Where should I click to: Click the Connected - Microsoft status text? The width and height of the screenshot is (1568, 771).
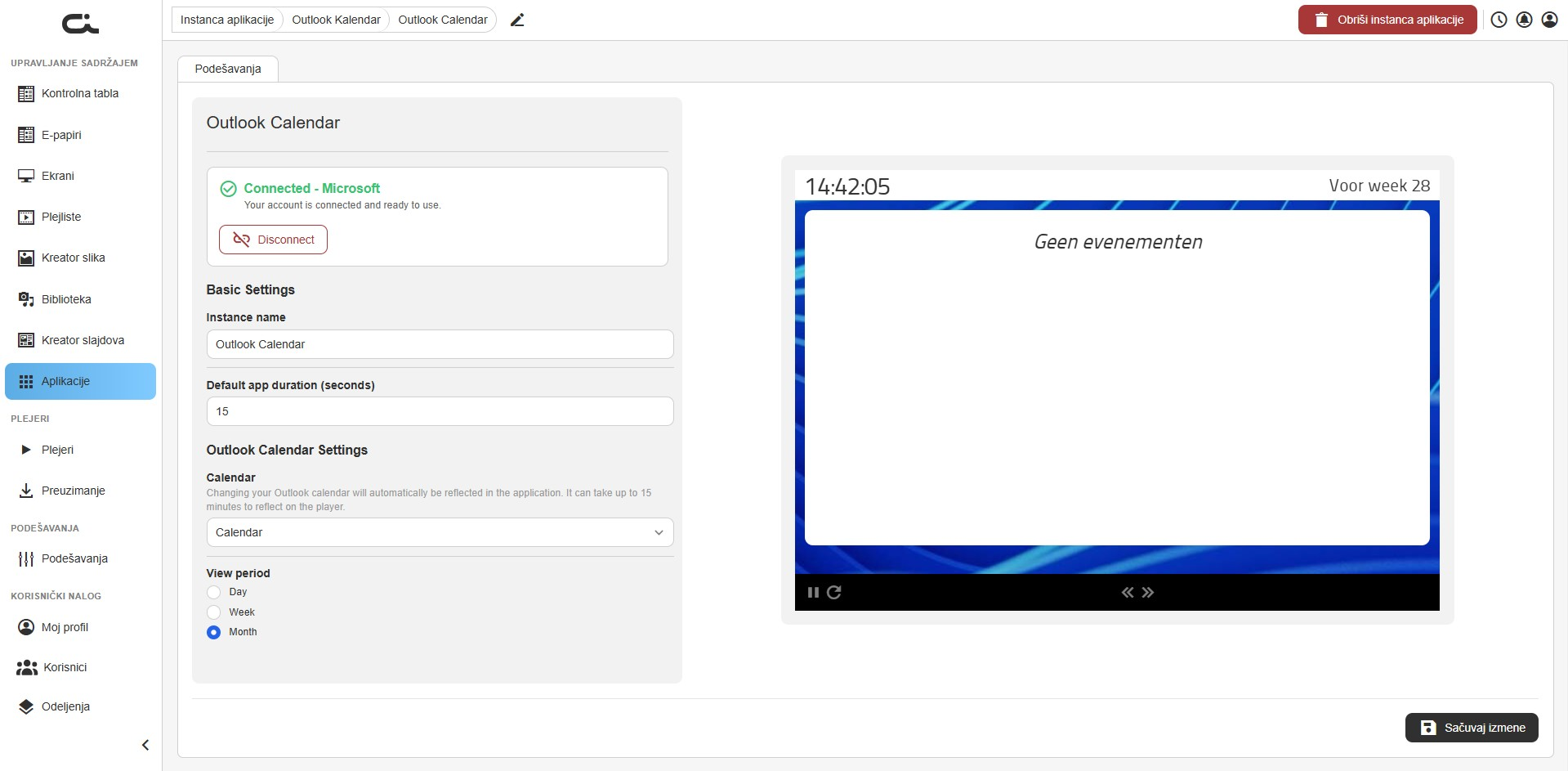(x=312, y=188)
